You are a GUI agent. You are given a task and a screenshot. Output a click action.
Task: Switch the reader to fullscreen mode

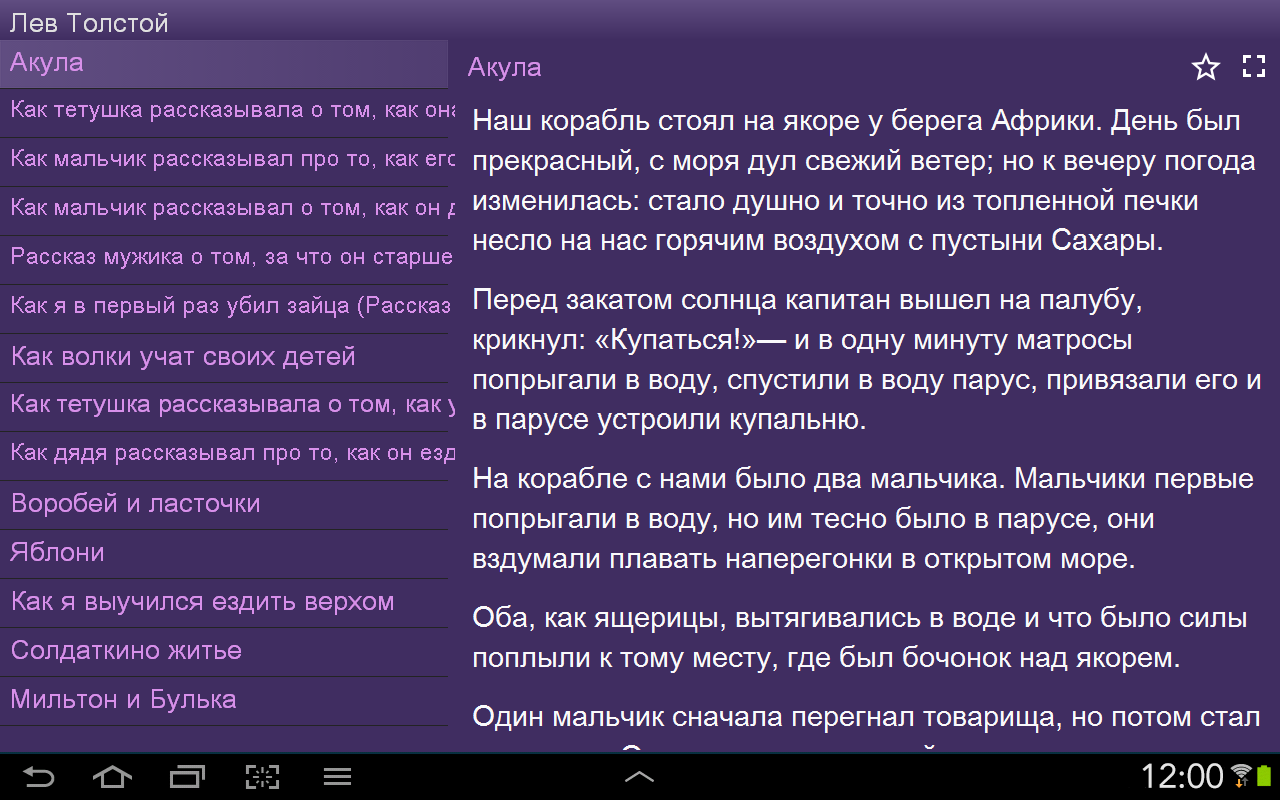[1254, 67]
